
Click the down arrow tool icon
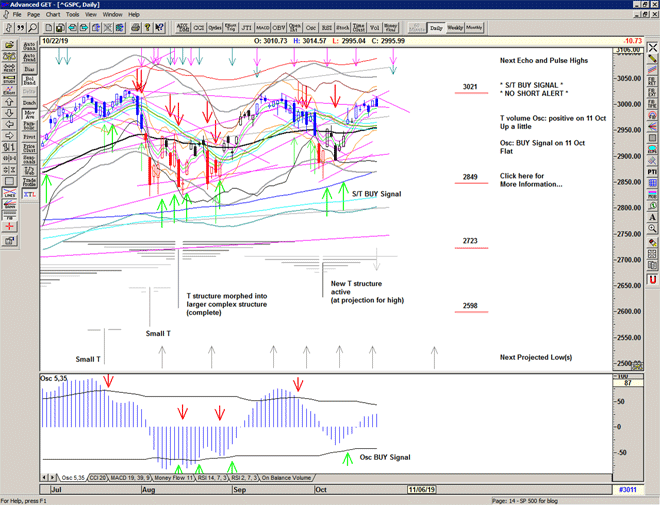click(x=9, y=113)
